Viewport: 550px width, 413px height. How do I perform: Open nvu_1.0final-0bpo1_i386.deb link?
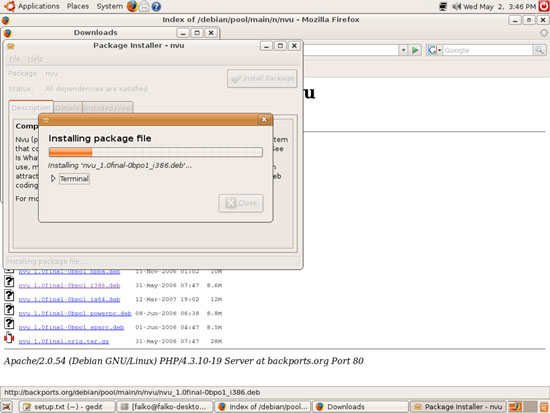(69, 285)
